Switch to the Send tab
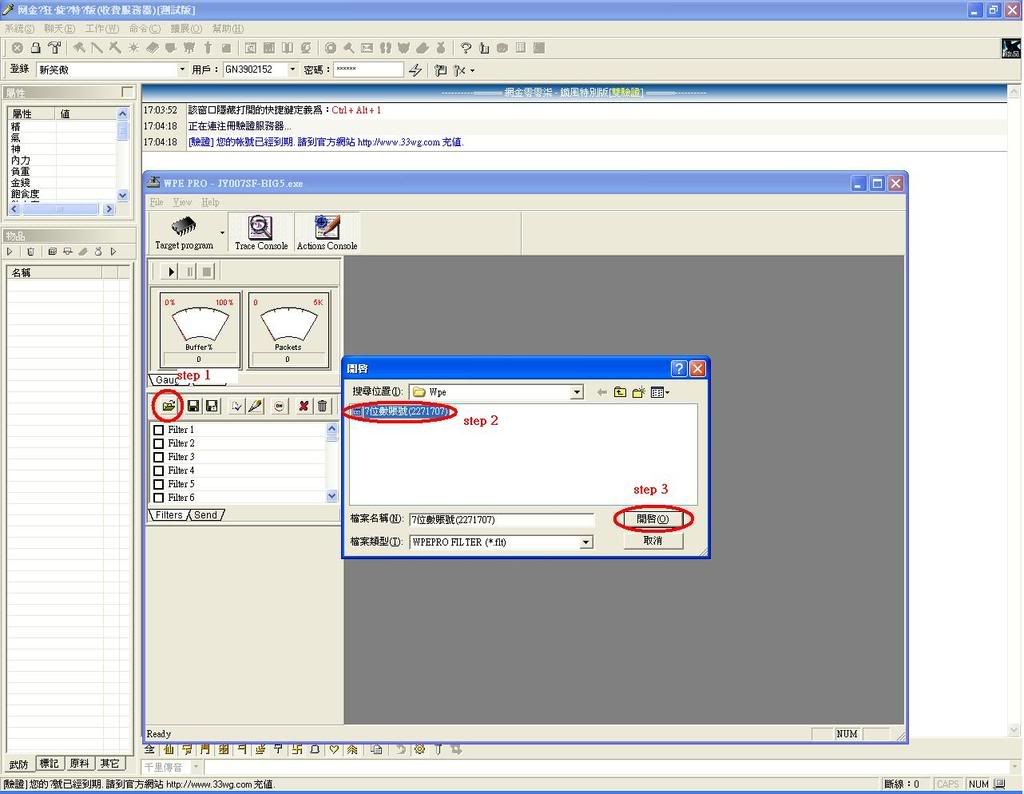Screen dimensions: 1024x794 (205, 515)
